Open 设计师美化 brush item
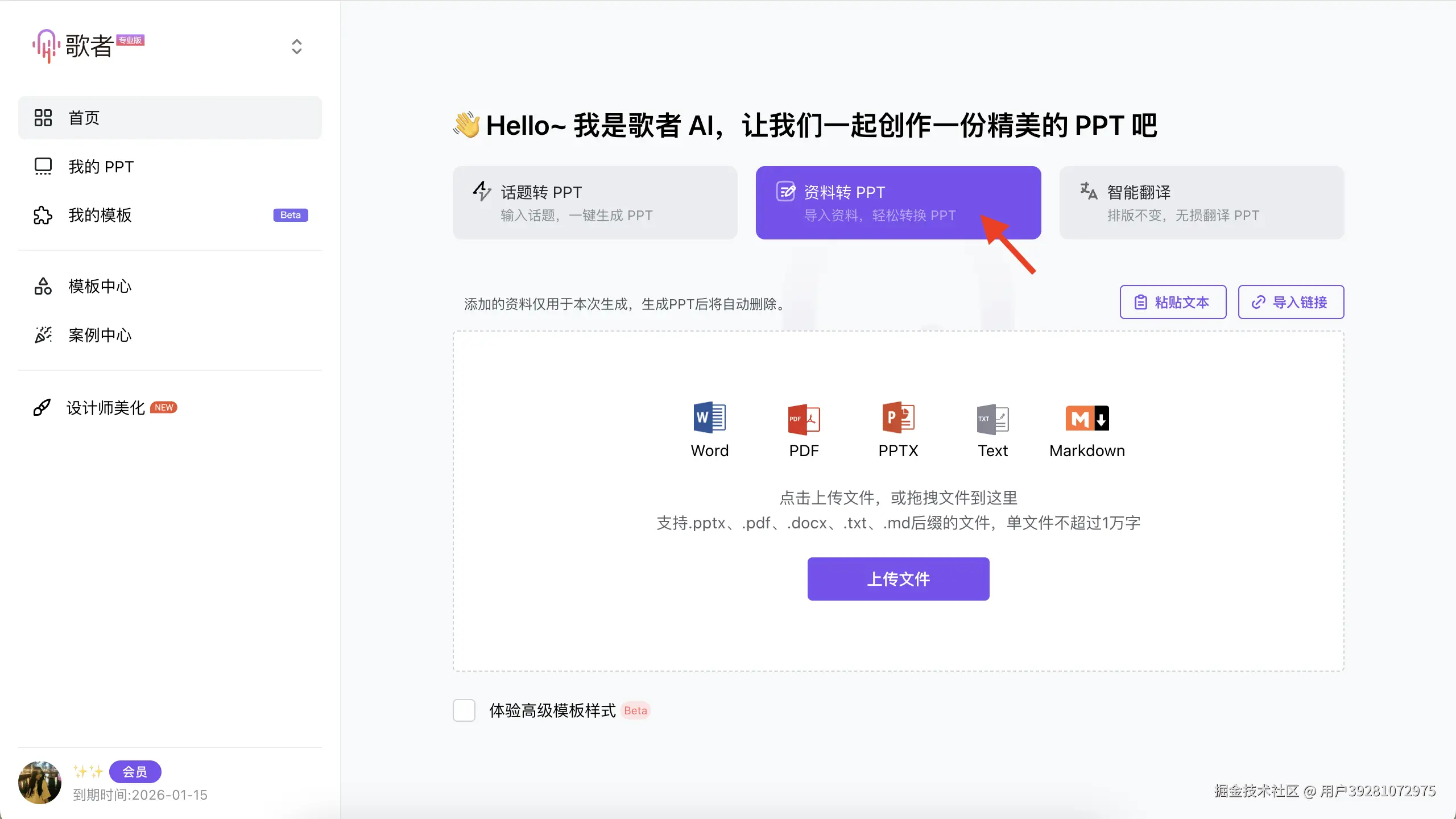Viewport: 1456px width, 819px height. 105,408
